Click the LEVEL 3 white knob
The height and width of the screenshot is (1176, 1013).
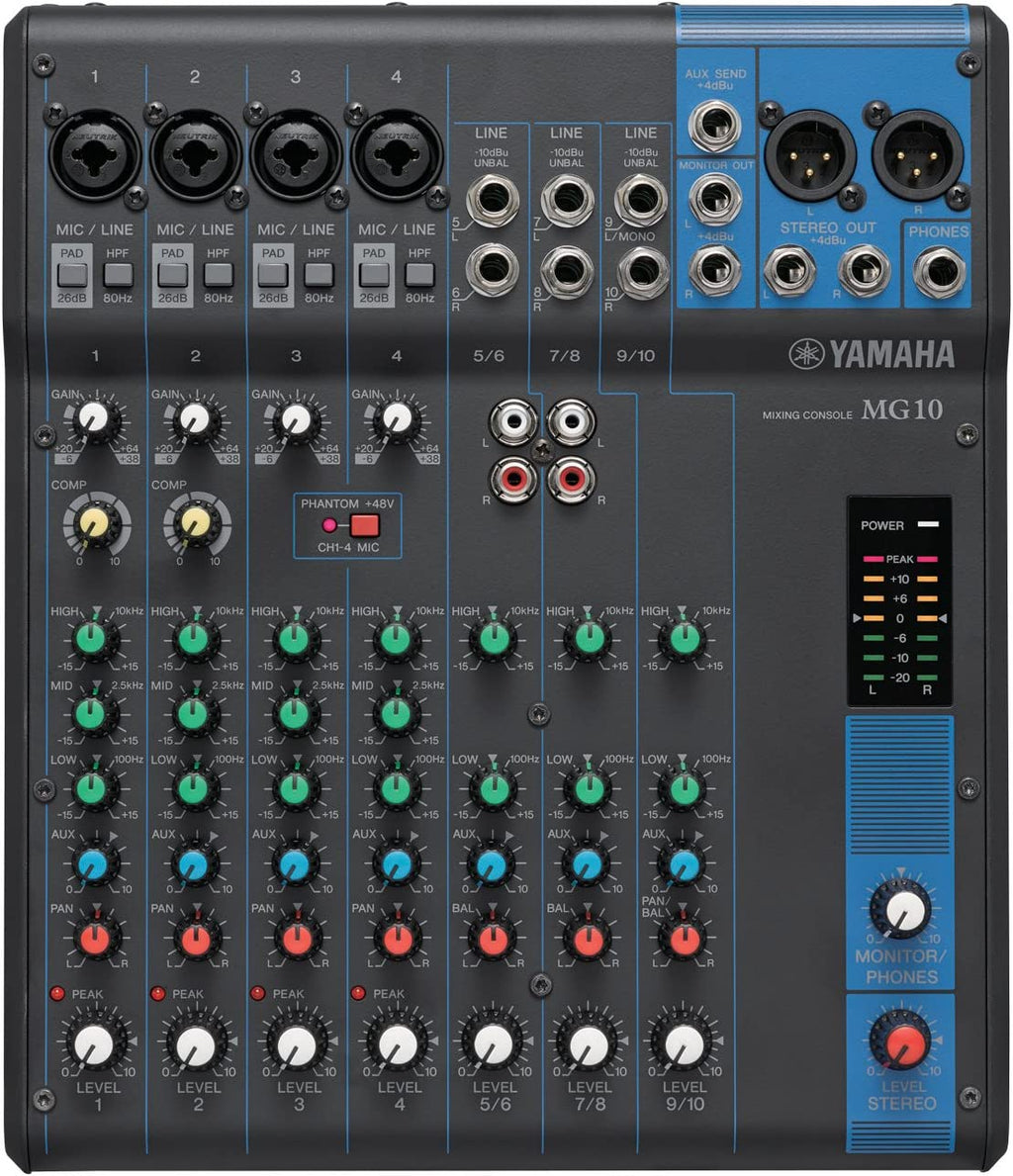click(x=297, y=1043)
